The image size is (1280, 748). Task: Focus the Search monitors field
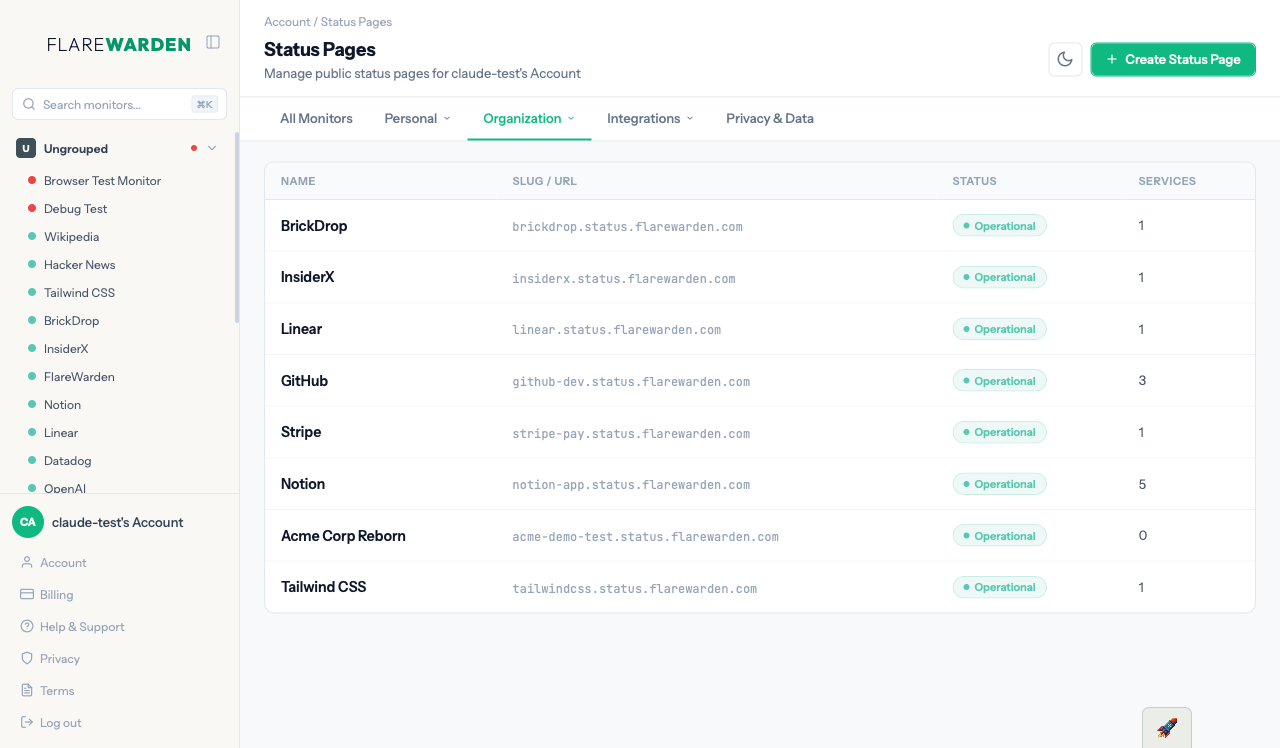point(112,104)
